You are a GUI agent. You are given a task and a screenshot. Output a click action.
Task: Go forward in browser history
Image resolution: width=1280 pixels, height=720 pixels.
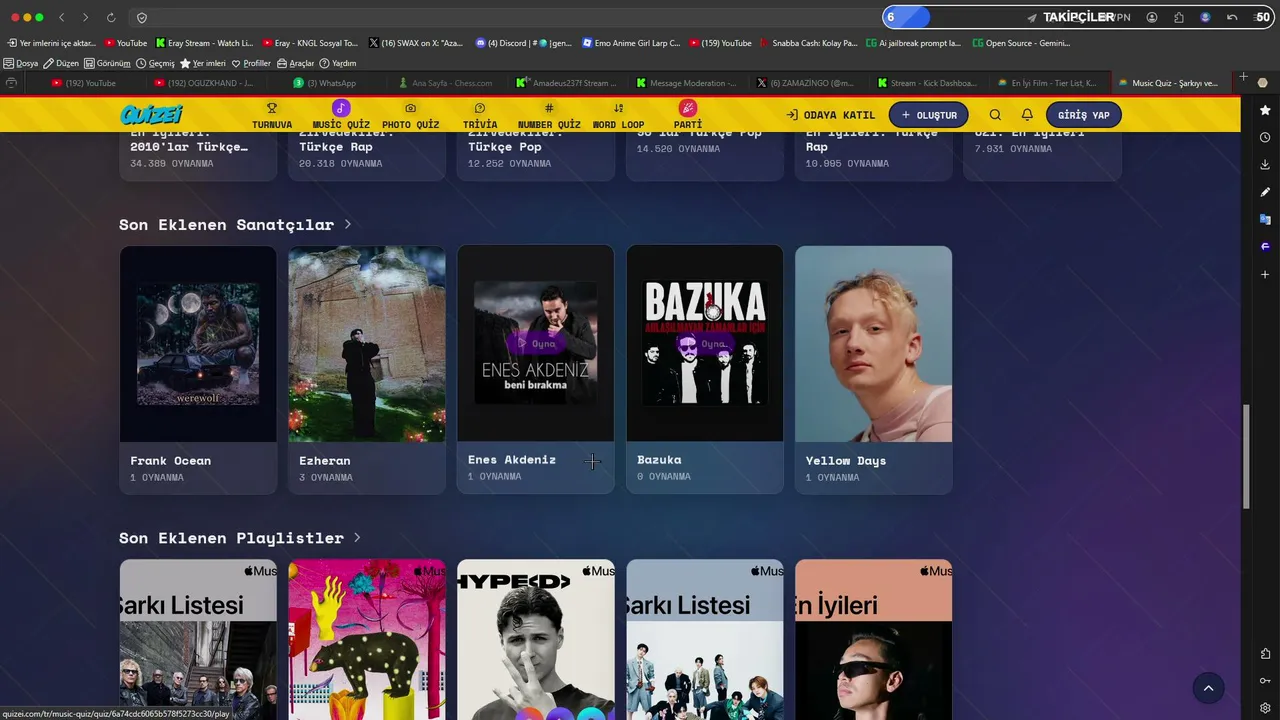pyautogui.click(x=85, y=18)
